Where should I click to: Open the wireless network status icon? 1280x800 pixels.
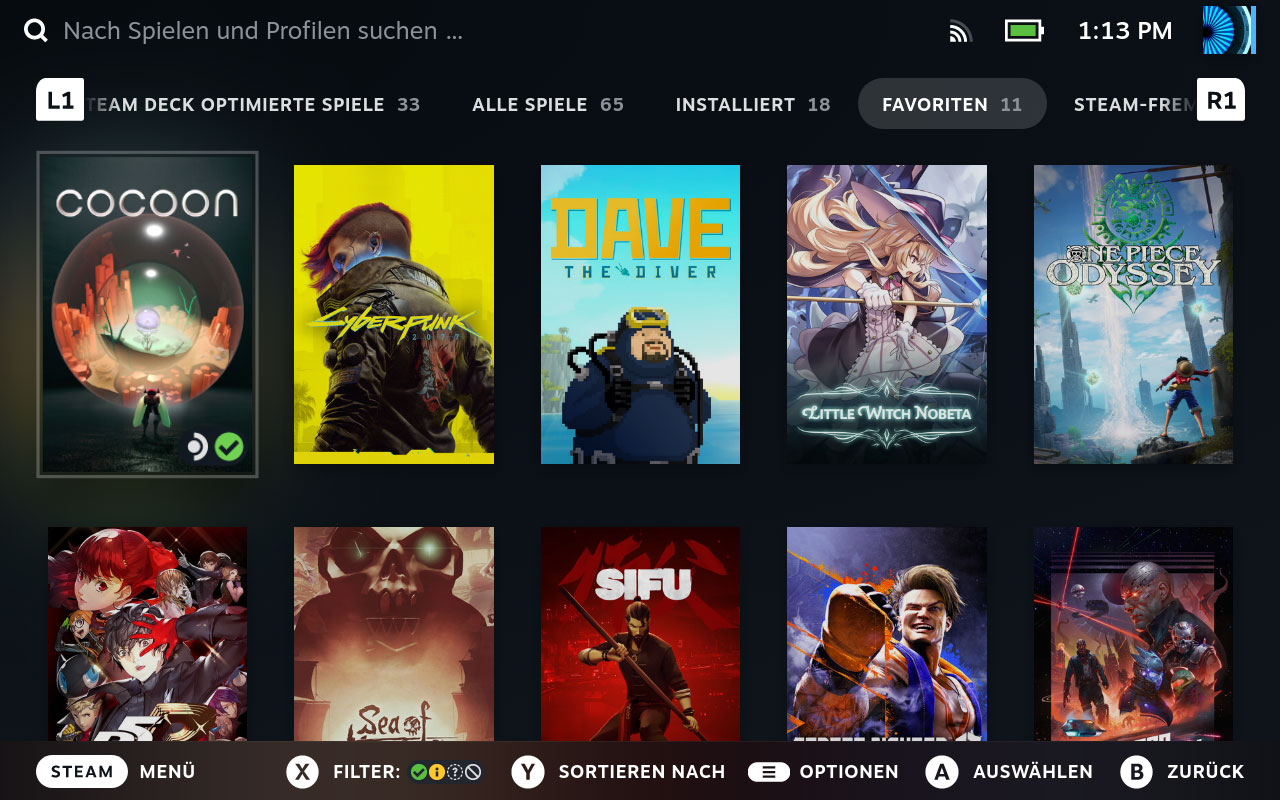point(960,32)
